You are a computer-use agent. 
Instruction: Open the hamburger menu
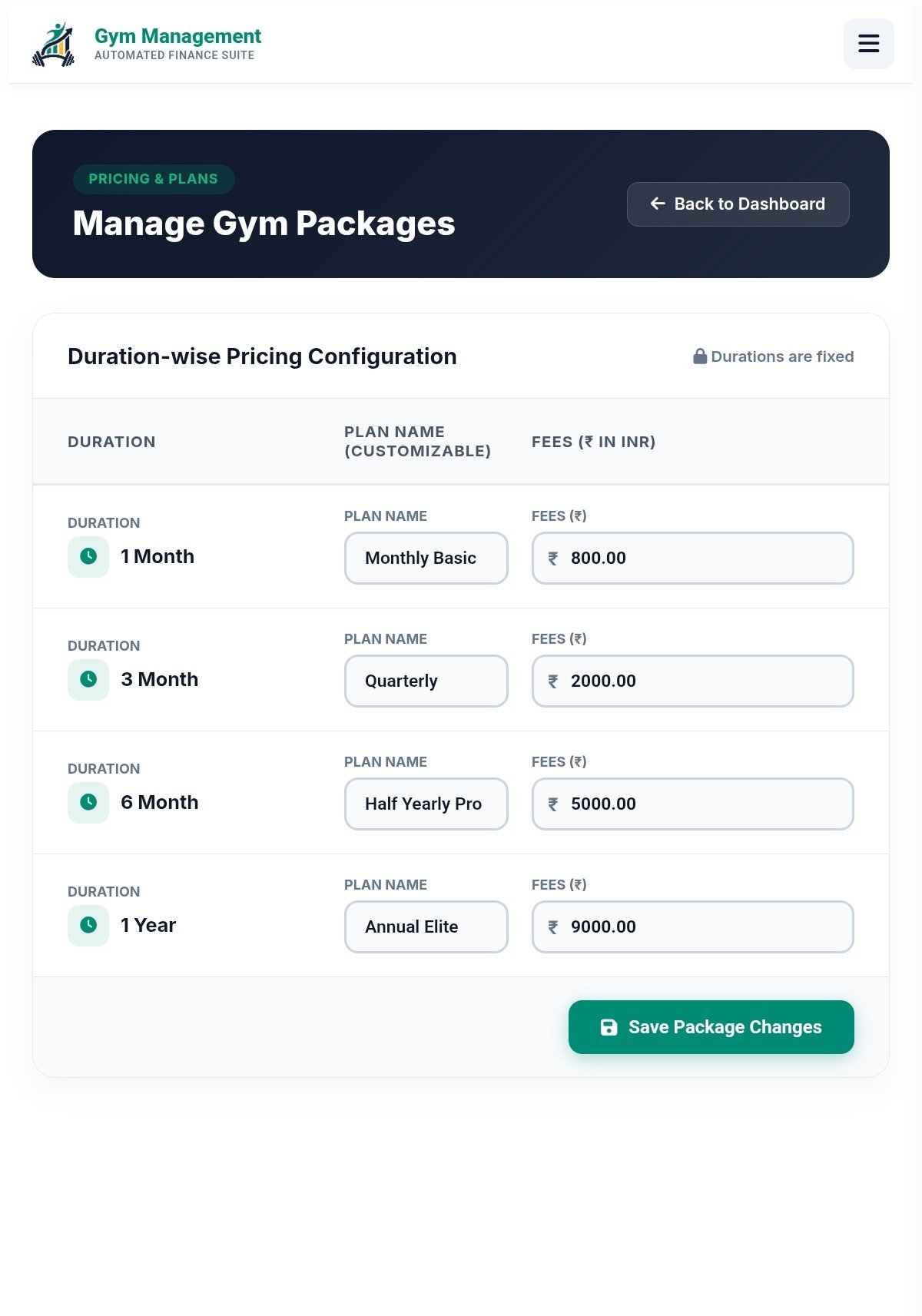point(868,44)
